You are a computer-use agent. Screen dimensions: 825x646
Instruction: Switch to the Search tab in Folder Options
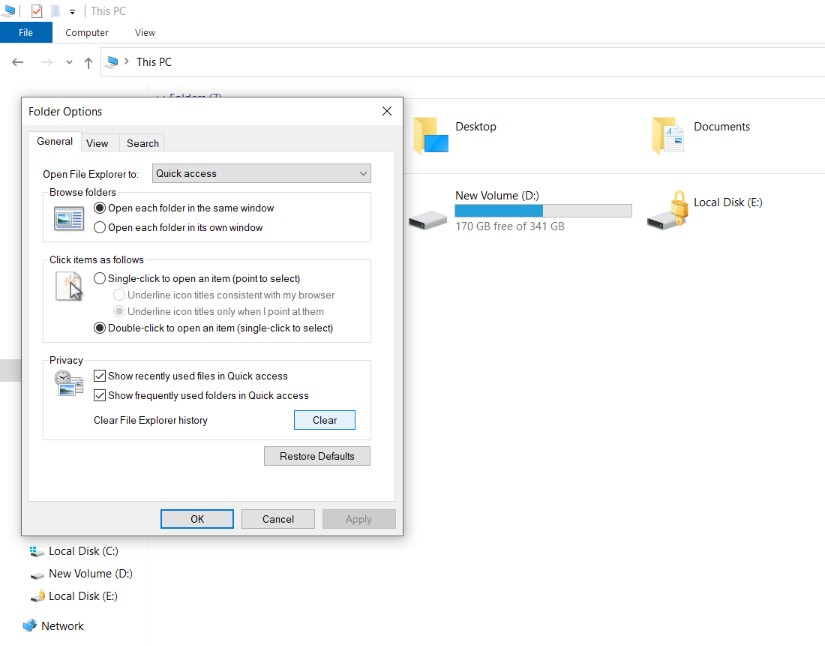tap(141, 142)
